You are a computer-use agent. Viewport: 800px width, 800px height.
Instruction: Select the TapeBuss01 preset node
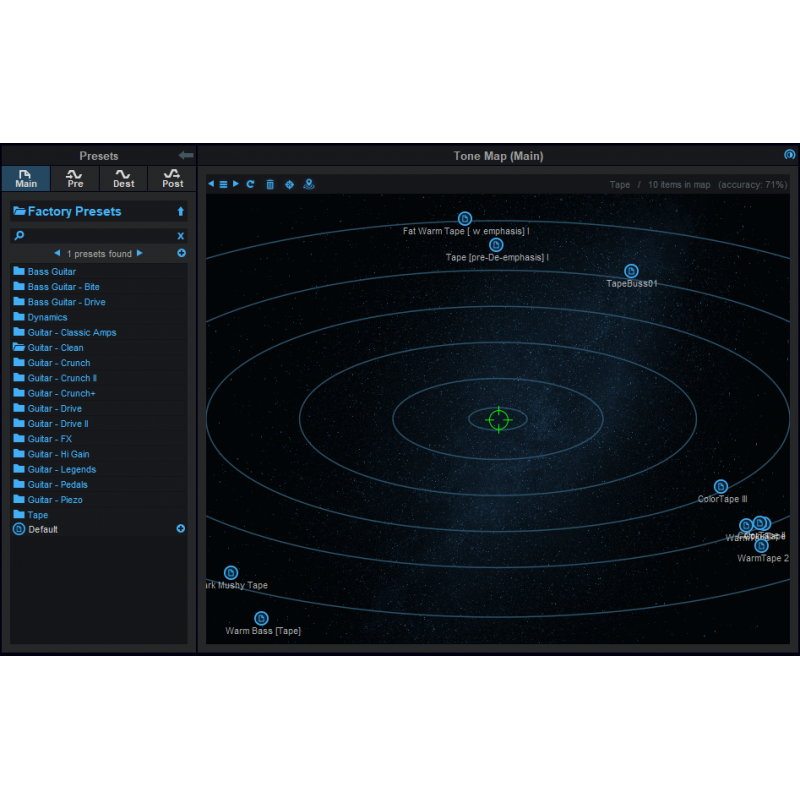631,271
